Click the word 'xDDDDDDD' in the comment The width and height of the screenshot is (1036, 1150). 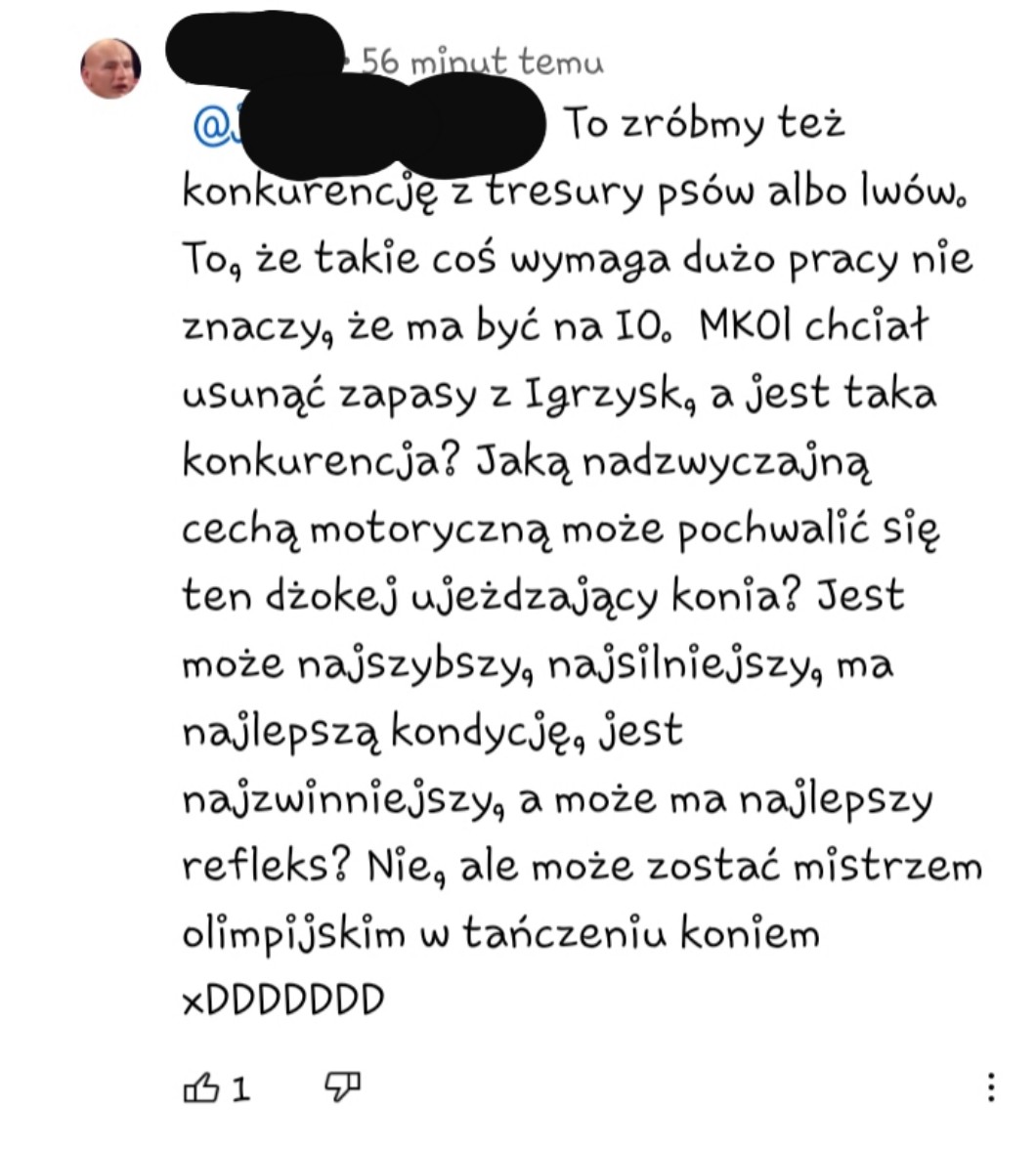pos(283,1000)
